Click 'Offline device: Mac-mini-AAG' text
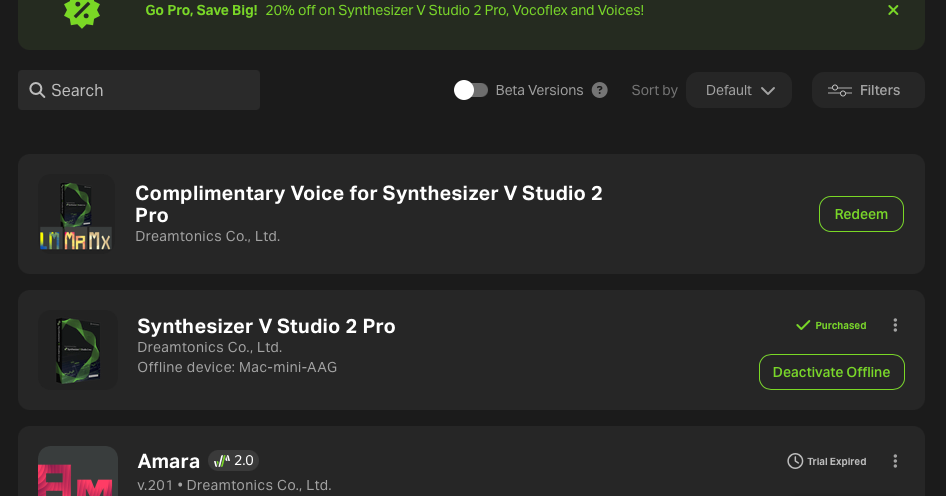 point(237,367)
